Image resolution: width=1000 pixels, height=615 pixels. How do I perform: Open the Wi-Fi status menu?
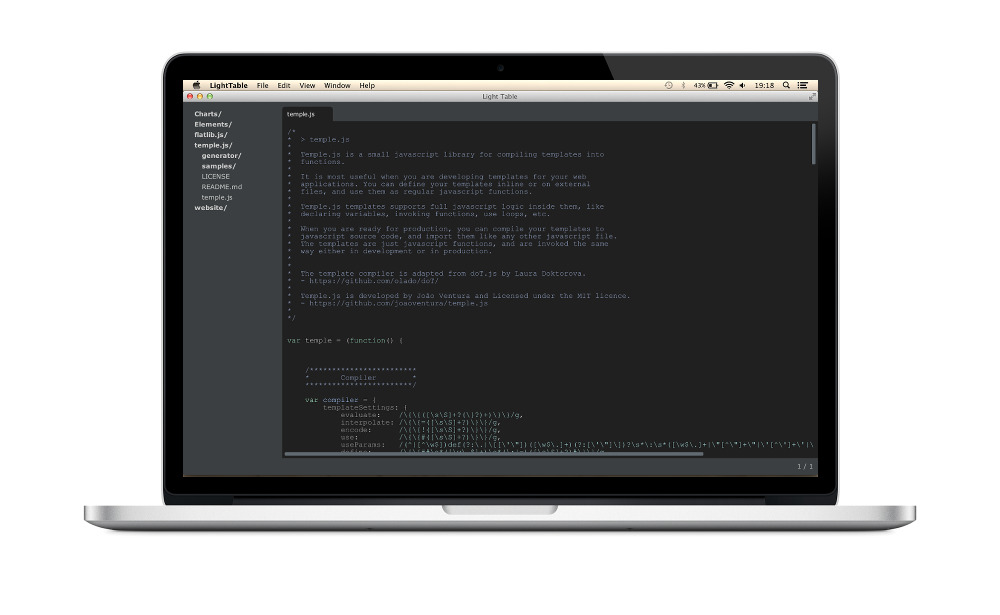pyautogui.click(x=729, y=85)
